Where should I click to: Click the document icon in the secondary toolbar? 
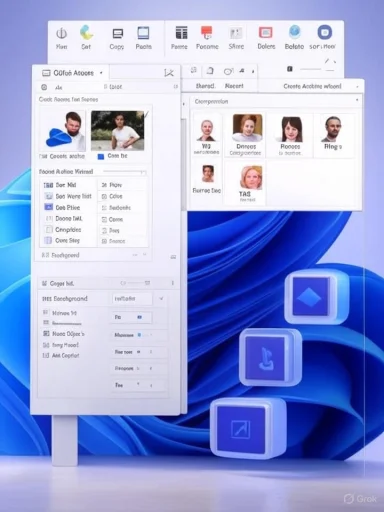click(210, 71)
